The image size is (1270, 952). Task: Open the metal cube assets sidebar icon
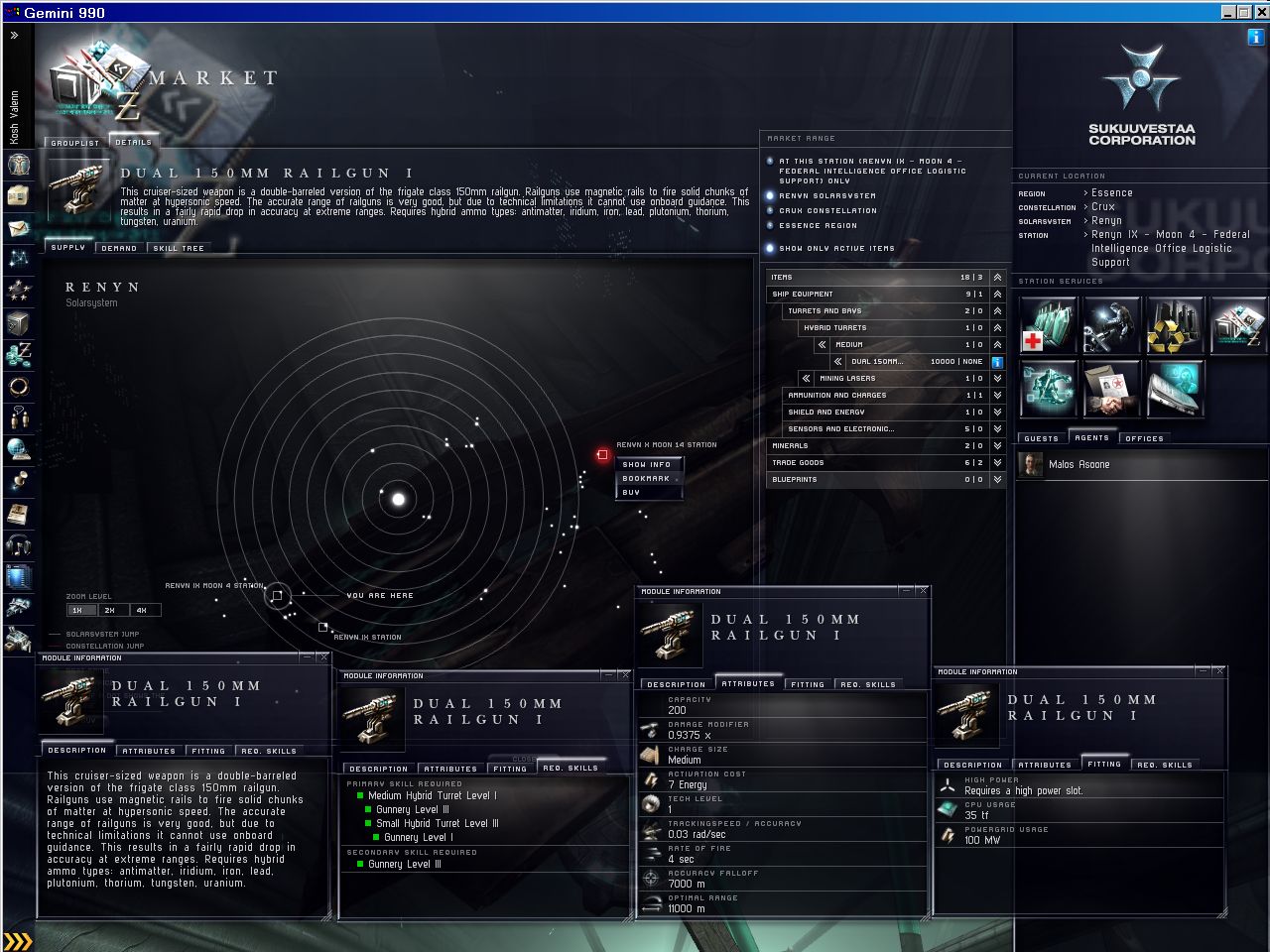pos(18,323)
